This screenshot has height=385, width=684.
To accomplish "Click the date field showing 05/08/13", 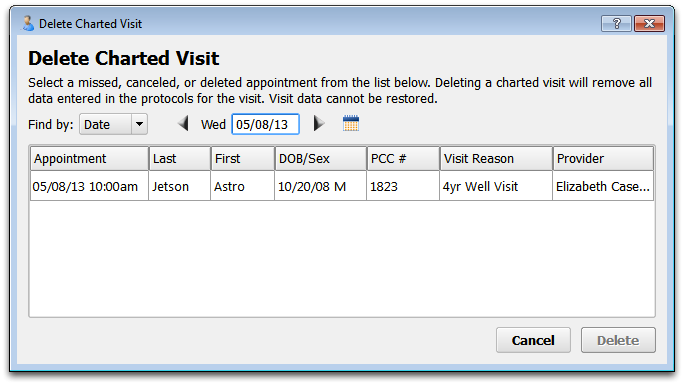I will pos(265,124).
